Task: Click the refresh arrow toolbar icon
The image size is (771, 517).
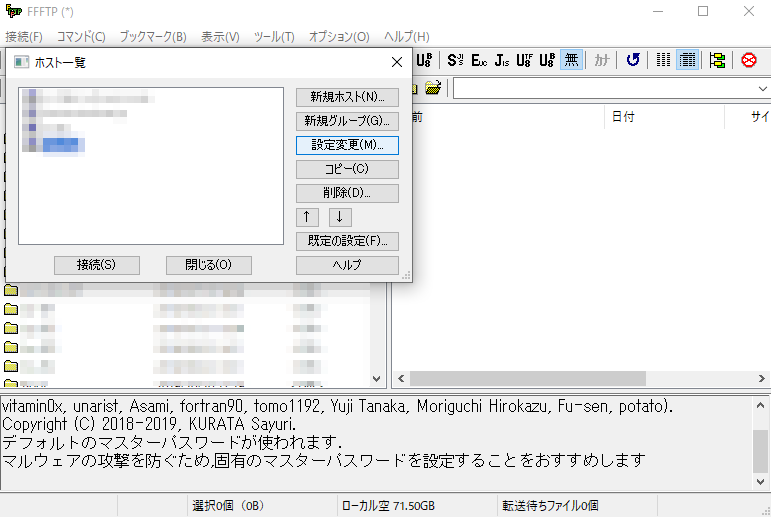Action: pyautogui.click(x=633, y=60)
